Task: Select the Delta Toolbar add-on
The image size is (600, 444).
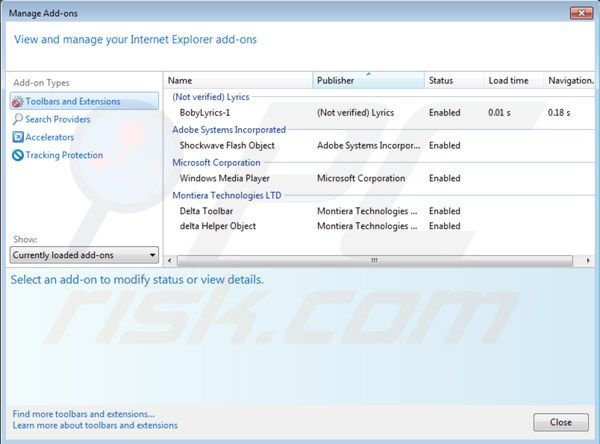Action: (x=380, y=211)
